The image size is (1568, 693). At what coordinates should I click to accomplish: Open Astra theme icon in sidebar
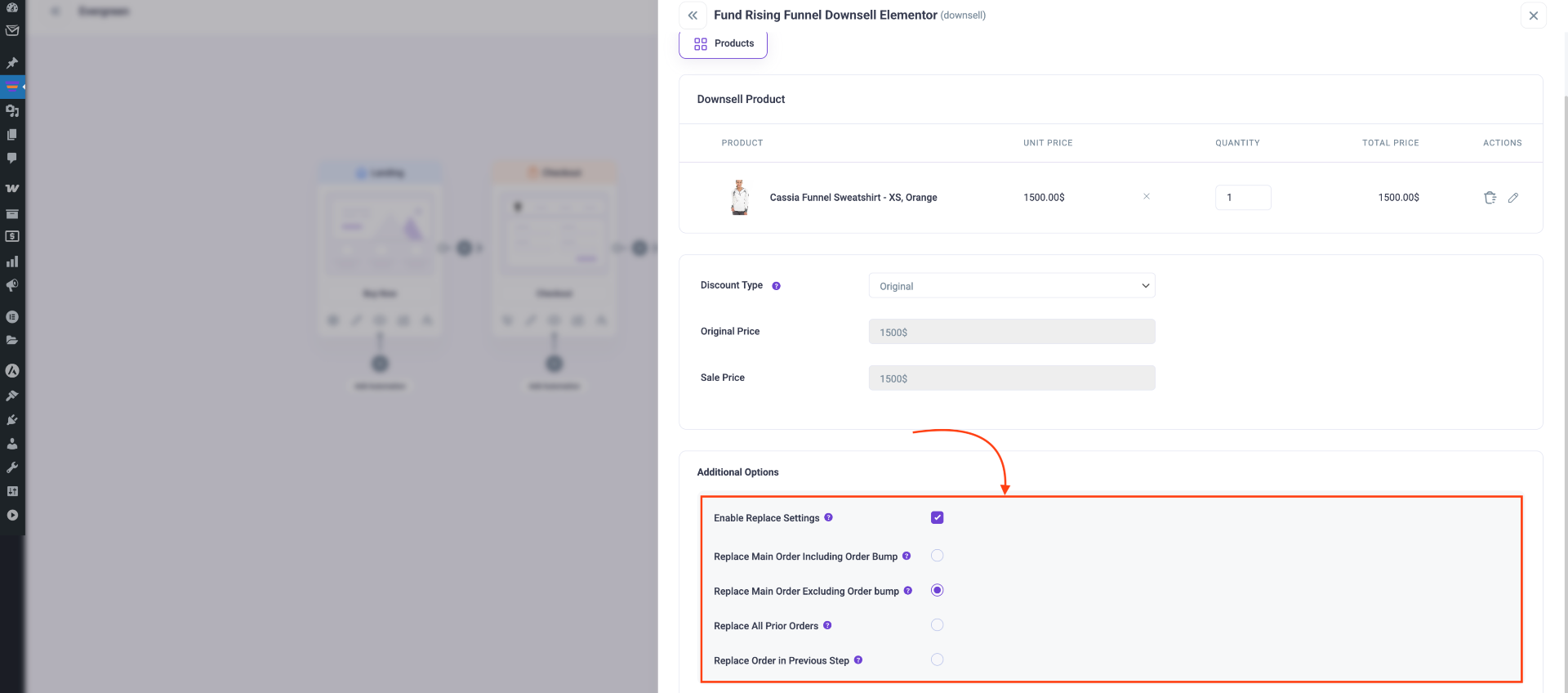pos(12,371)
